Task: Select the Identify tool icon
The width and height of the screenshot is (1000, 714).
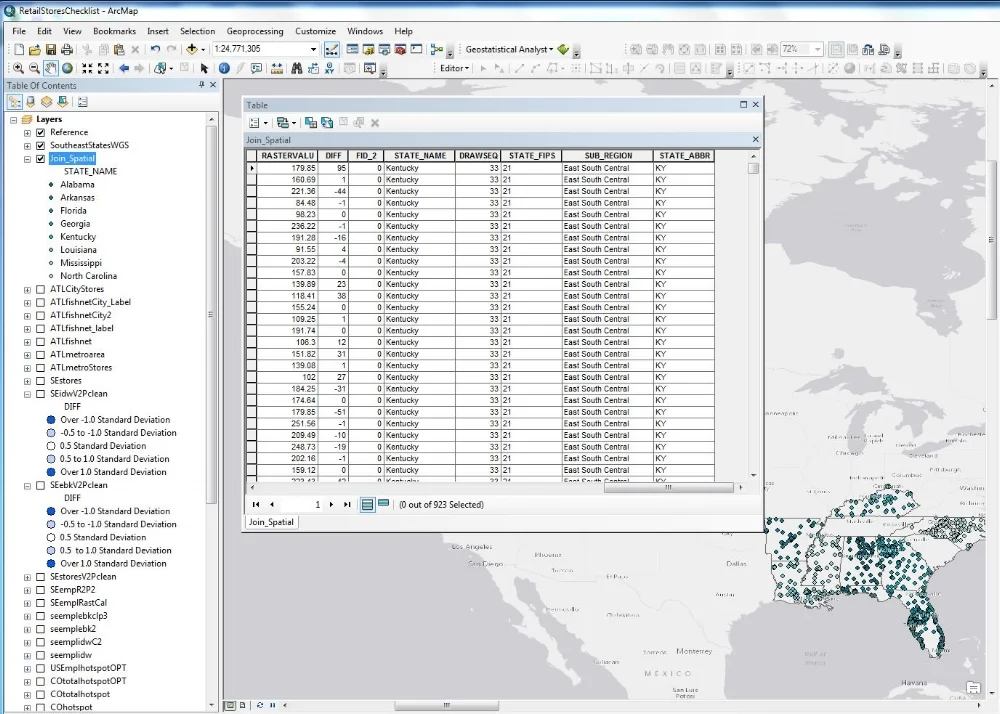Action: click(224, 68)
